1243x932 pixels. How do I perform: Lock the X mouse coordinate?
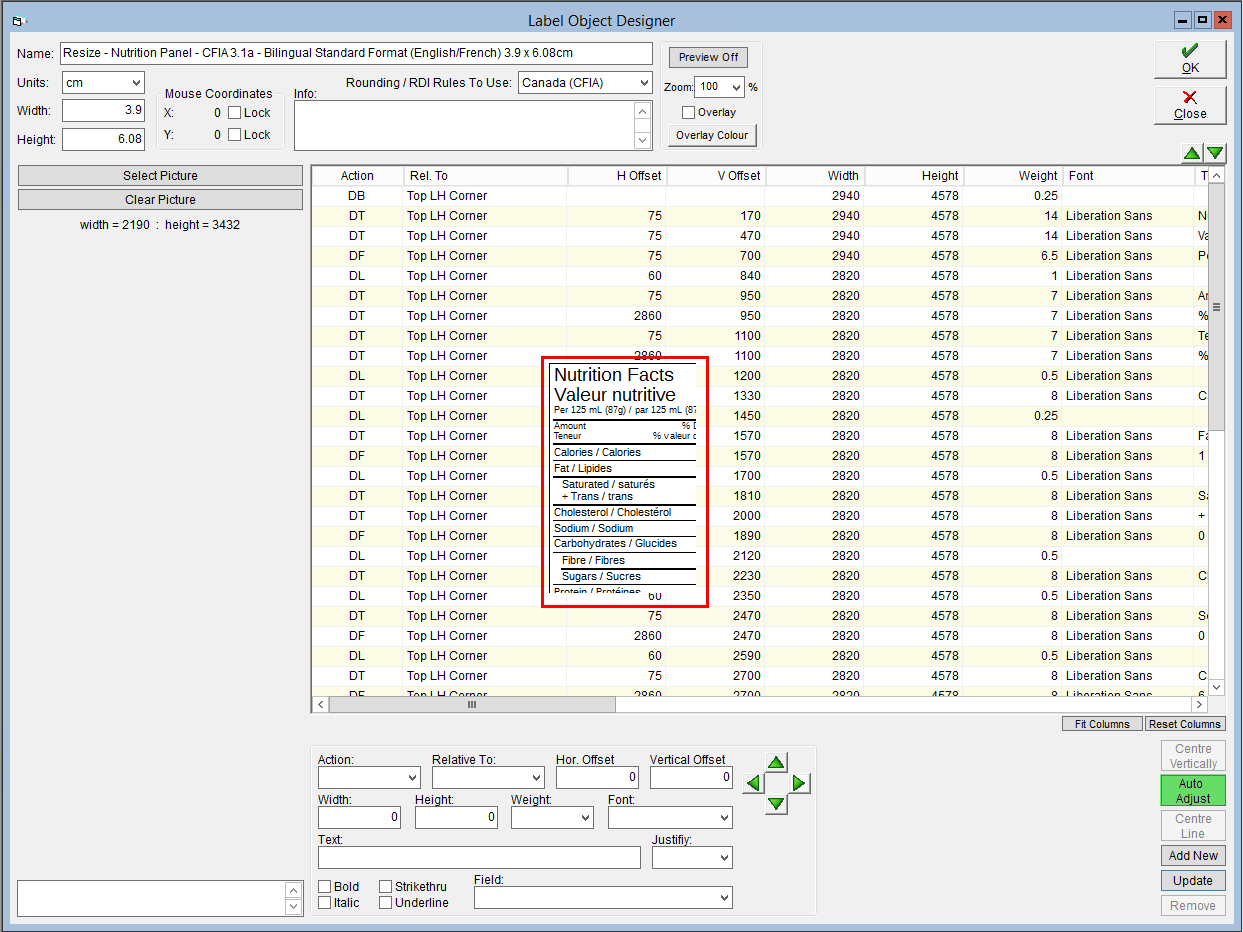coord(235,113)
